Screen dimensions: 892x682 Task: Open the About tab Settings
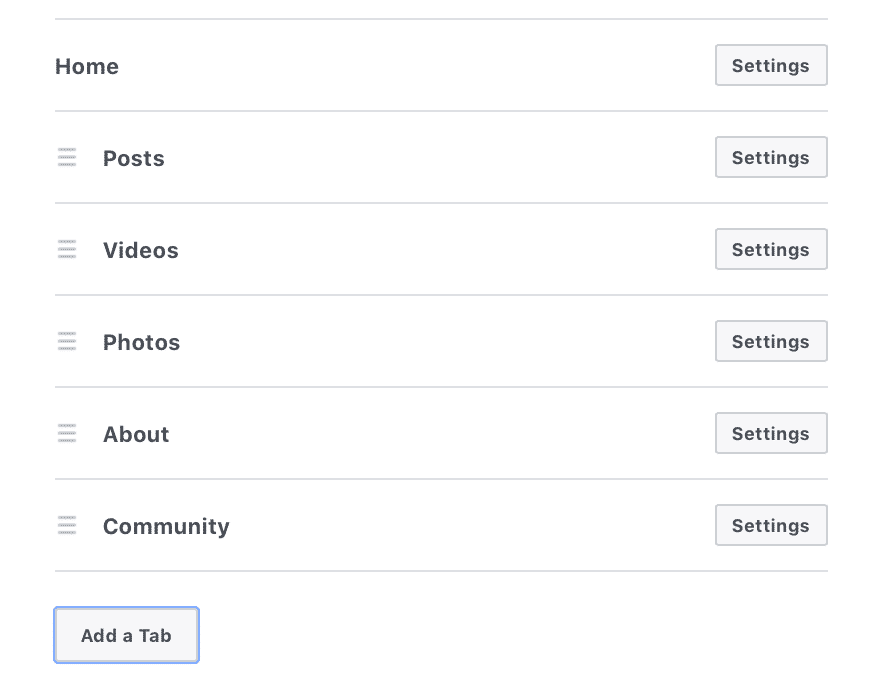tap(770, 434)
